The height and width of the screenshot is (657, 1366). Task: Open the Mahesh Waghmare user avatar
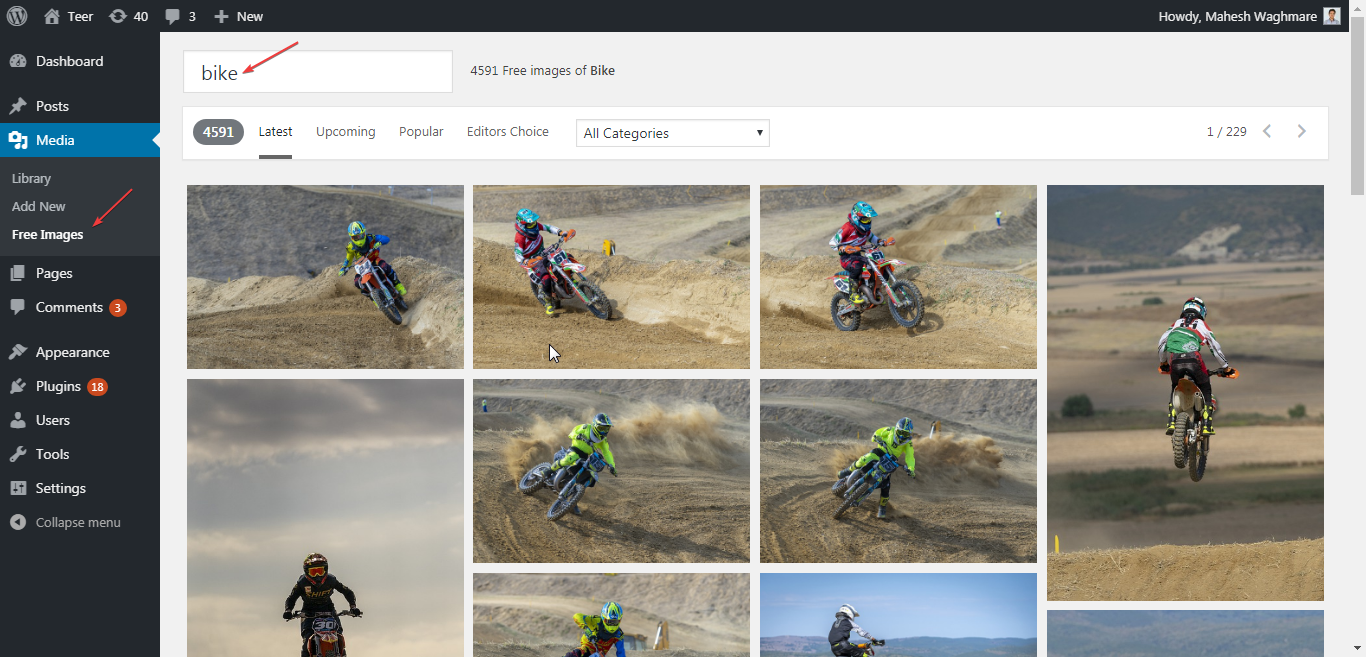[x=1331, y=16]
